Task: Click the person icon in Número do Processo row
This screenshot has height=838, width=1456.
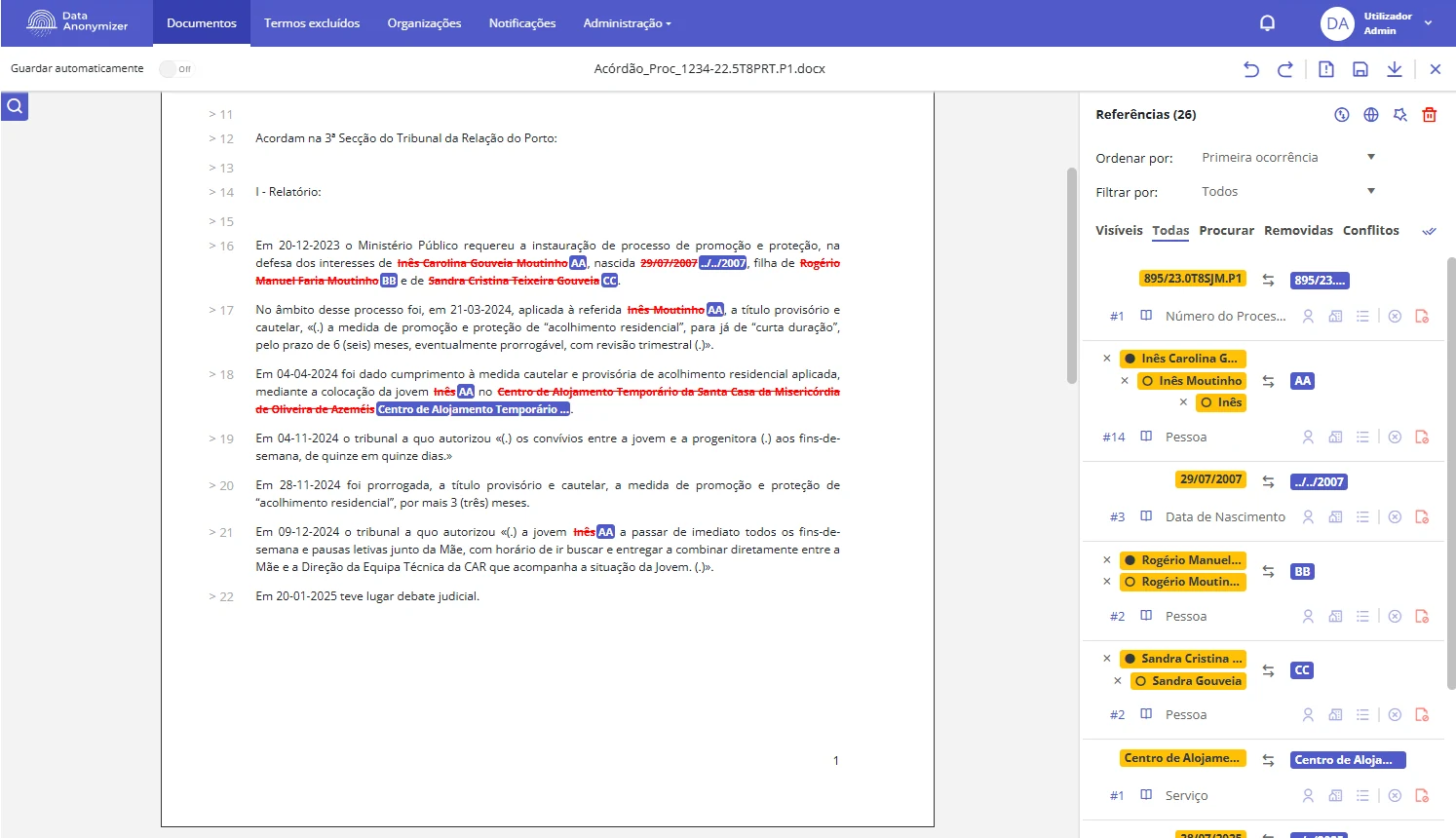Action: coord(1308,317)
